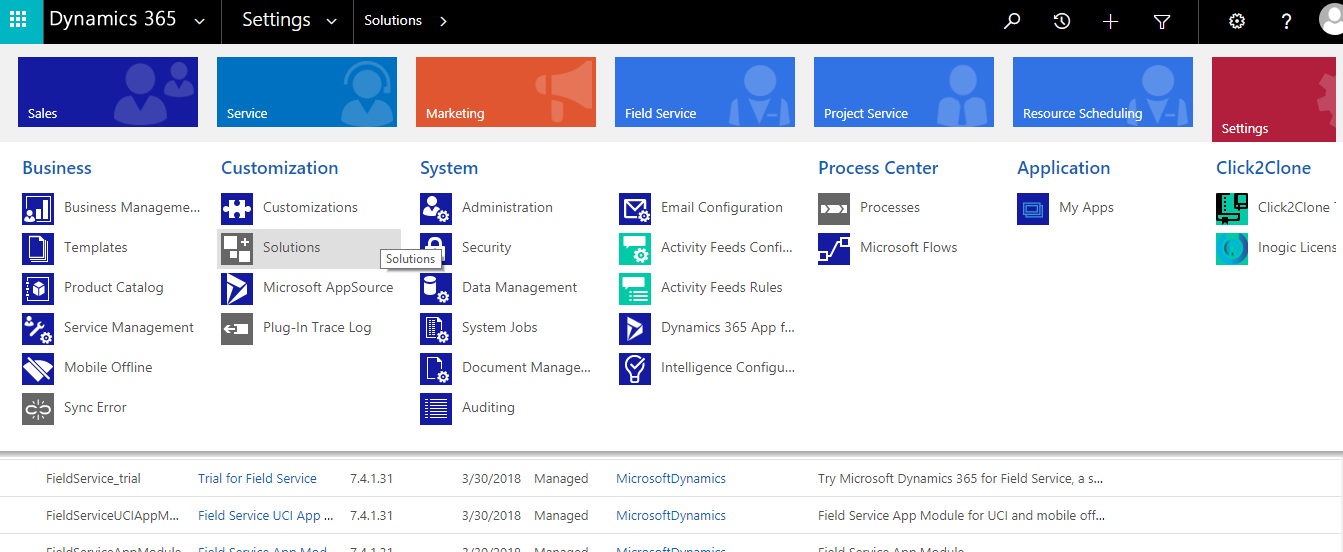
Task: Click the Service Management icon
Action: (38, 329)
